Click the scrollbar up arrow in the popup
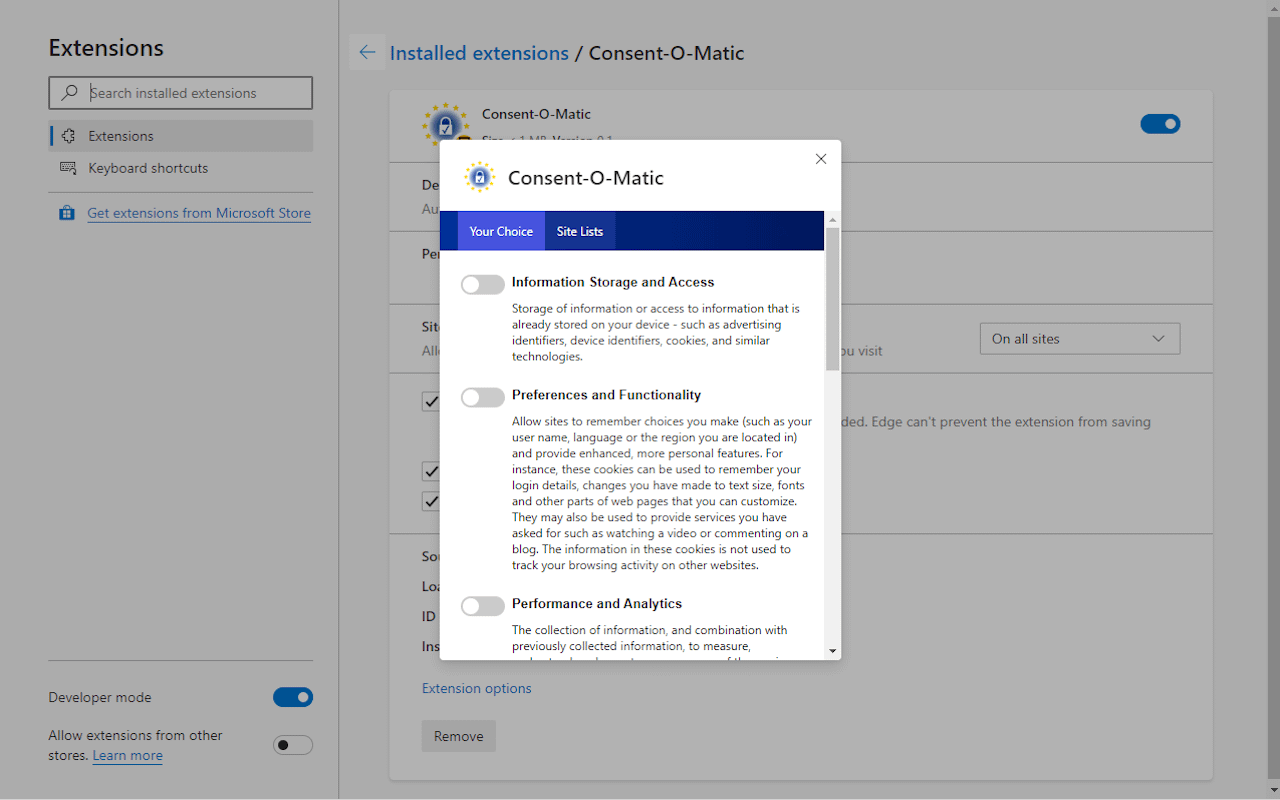 coord(832,220)
